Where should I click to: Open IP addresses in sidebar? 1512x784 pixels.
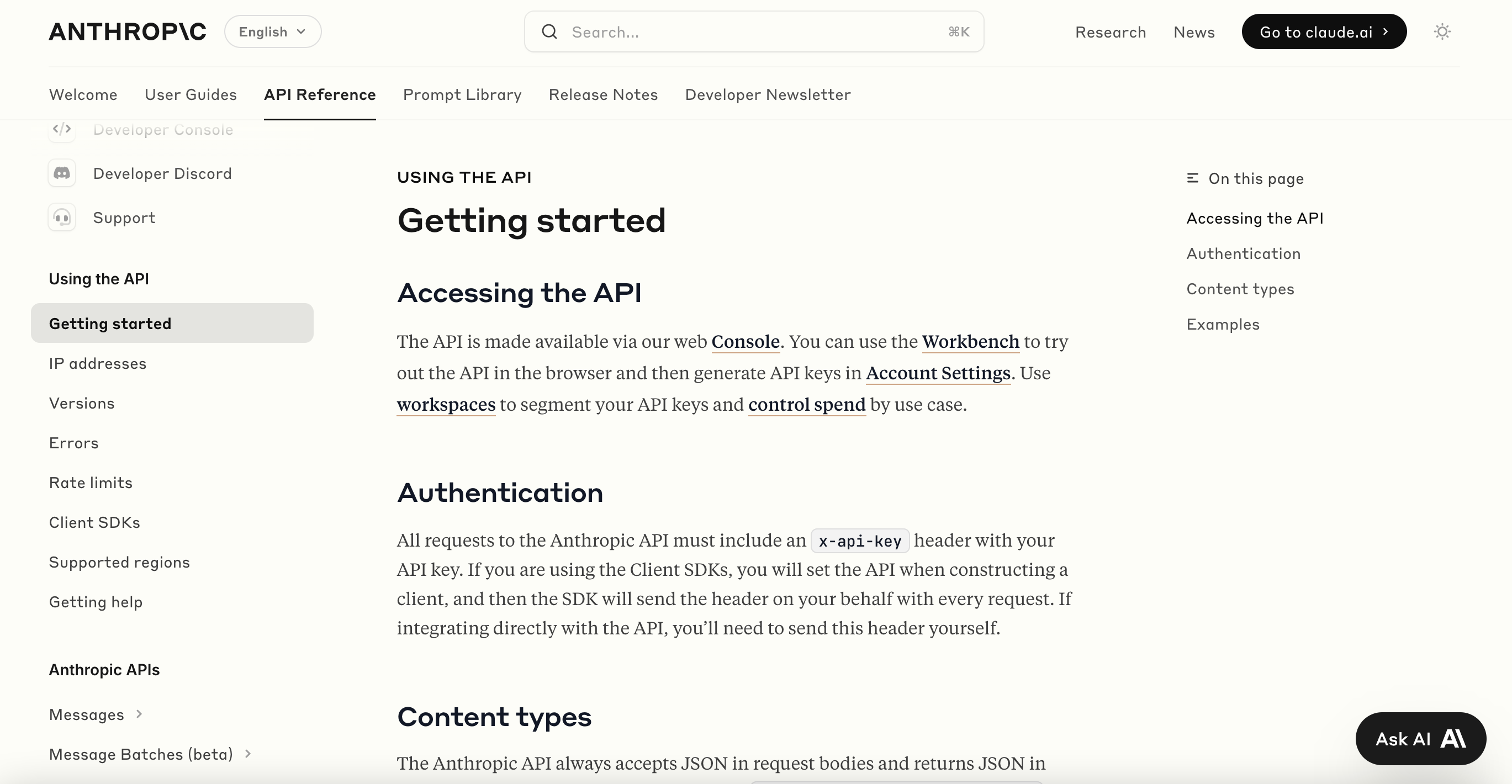(97, 363)
